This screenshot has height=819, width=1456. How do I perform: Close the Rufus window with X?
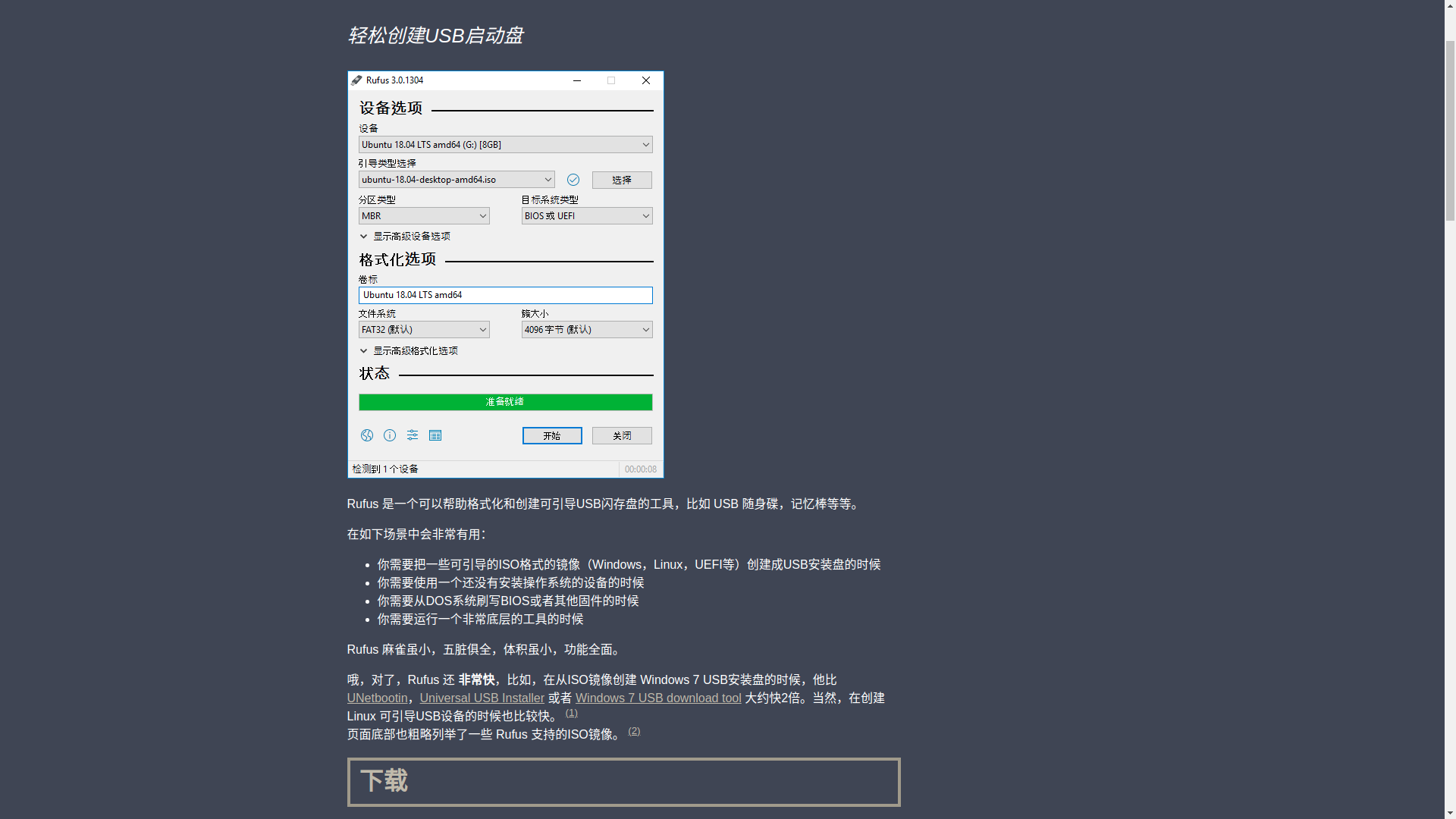point(646,80)
